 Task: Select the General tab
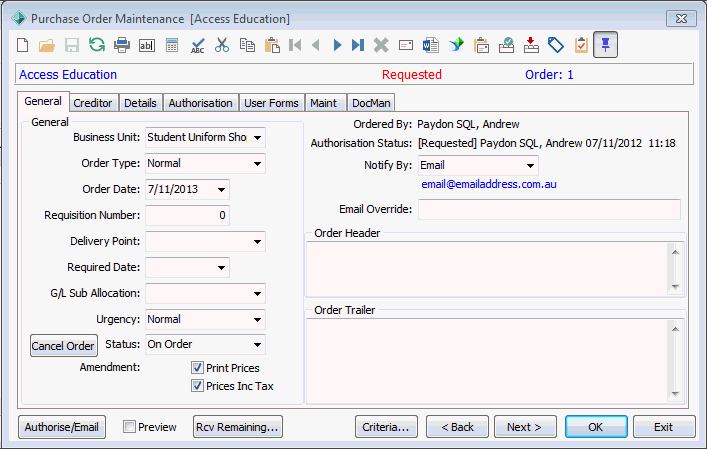(43, 101)
